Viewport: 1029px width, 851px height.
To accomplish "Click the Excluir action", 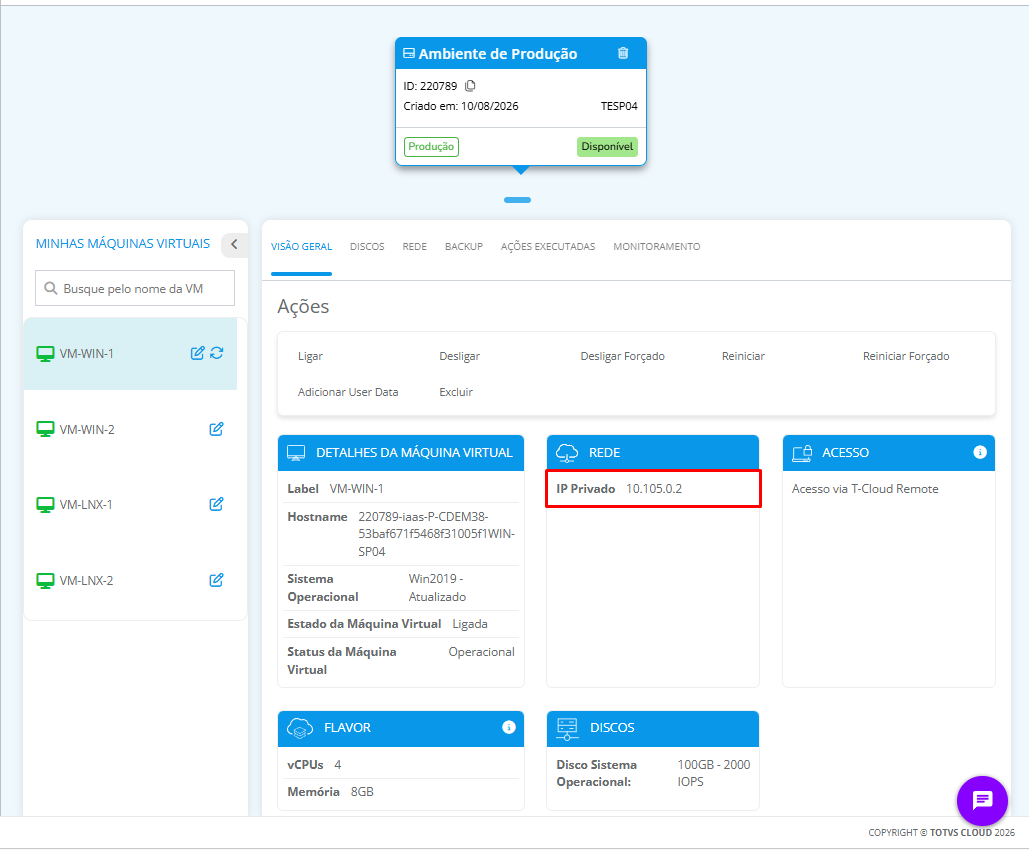I will (456, 392).
